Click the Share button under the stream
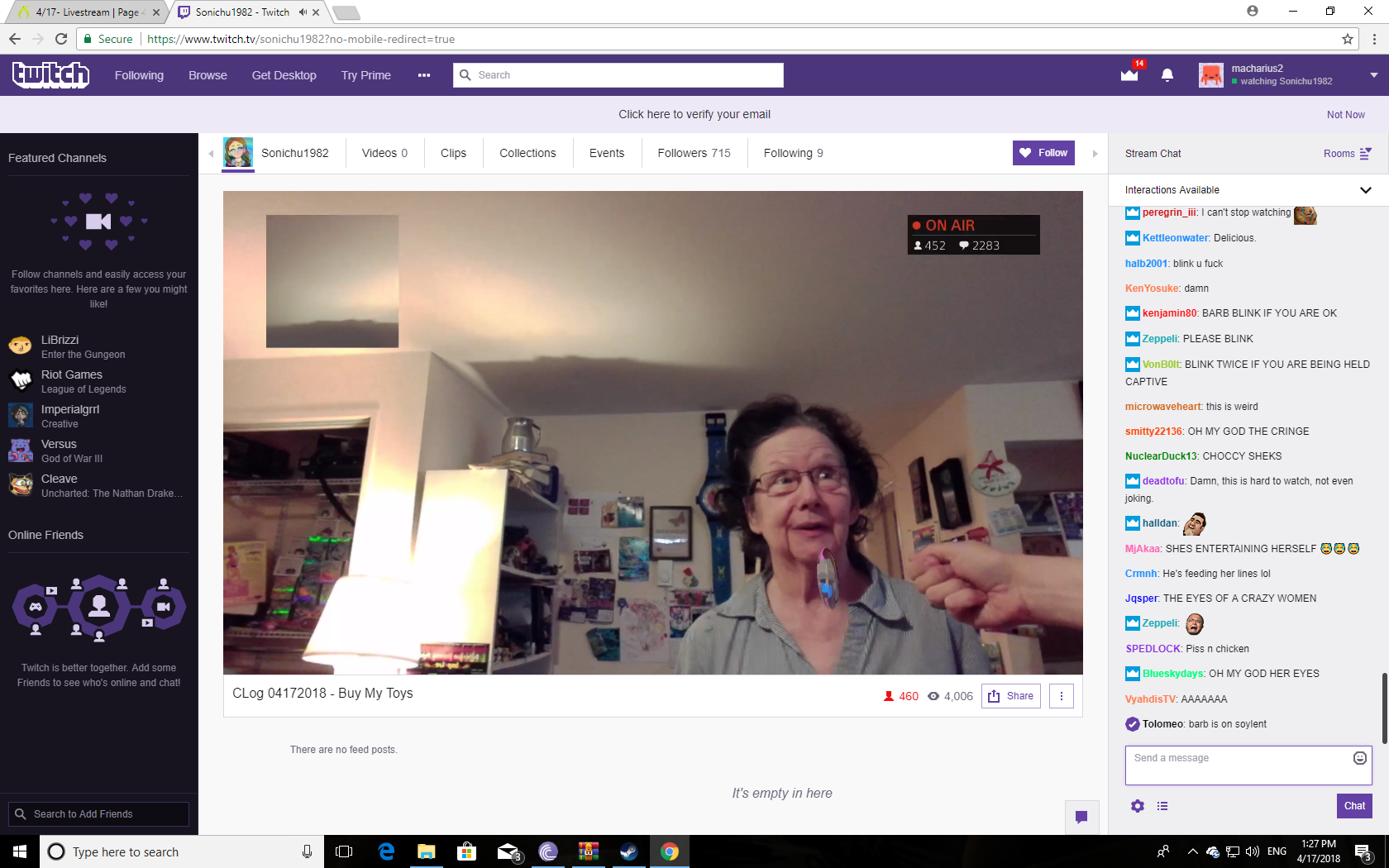This screenshot has height=868, width=1389. (1011, 696)
